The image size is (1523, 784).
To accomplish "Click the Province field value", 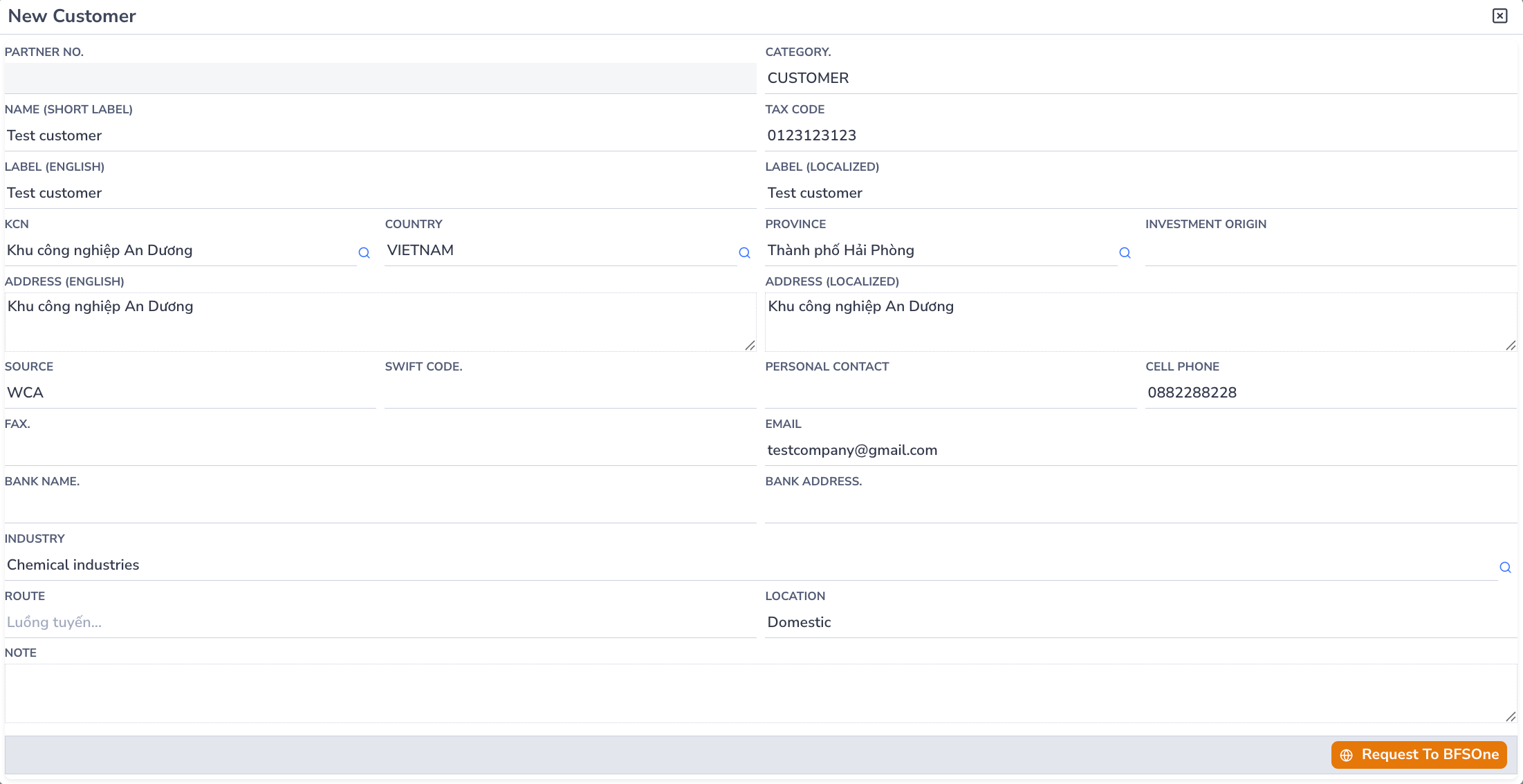I will click(x=941, y=250).
